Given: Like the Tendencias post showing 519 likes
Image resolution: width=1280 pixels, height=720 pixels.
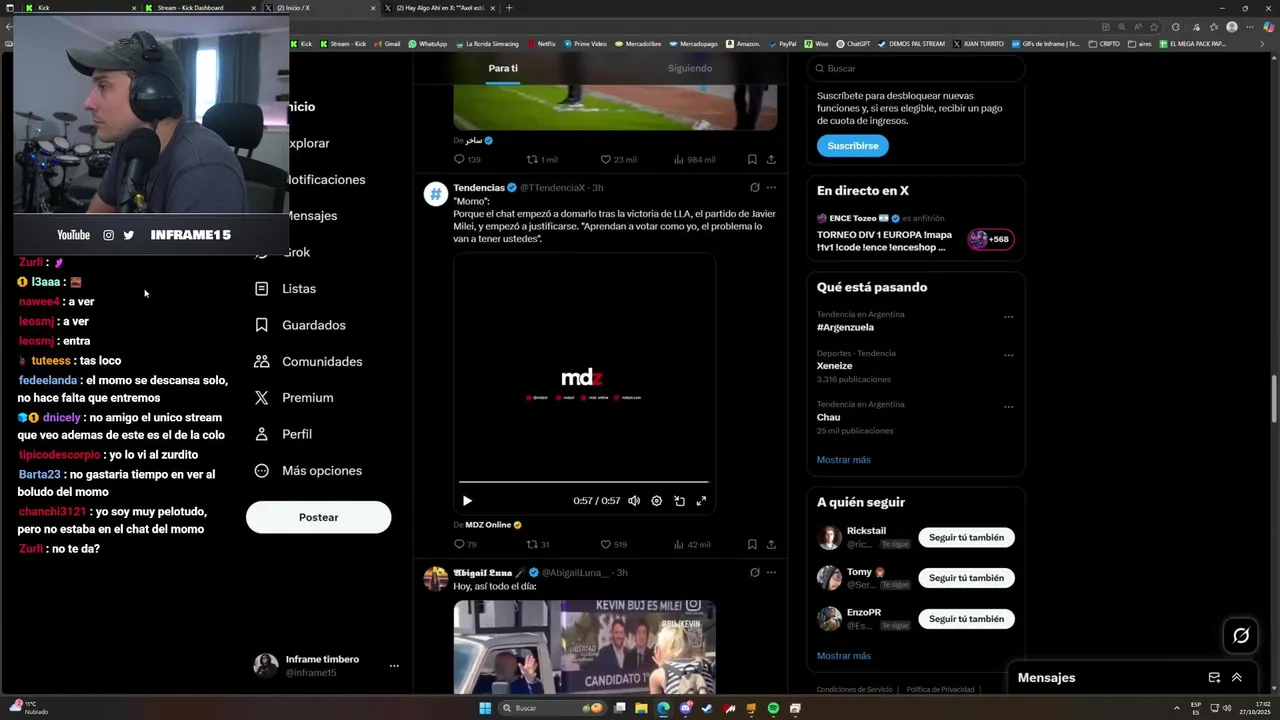Looking at the screenshot, I should coord(613,545).
